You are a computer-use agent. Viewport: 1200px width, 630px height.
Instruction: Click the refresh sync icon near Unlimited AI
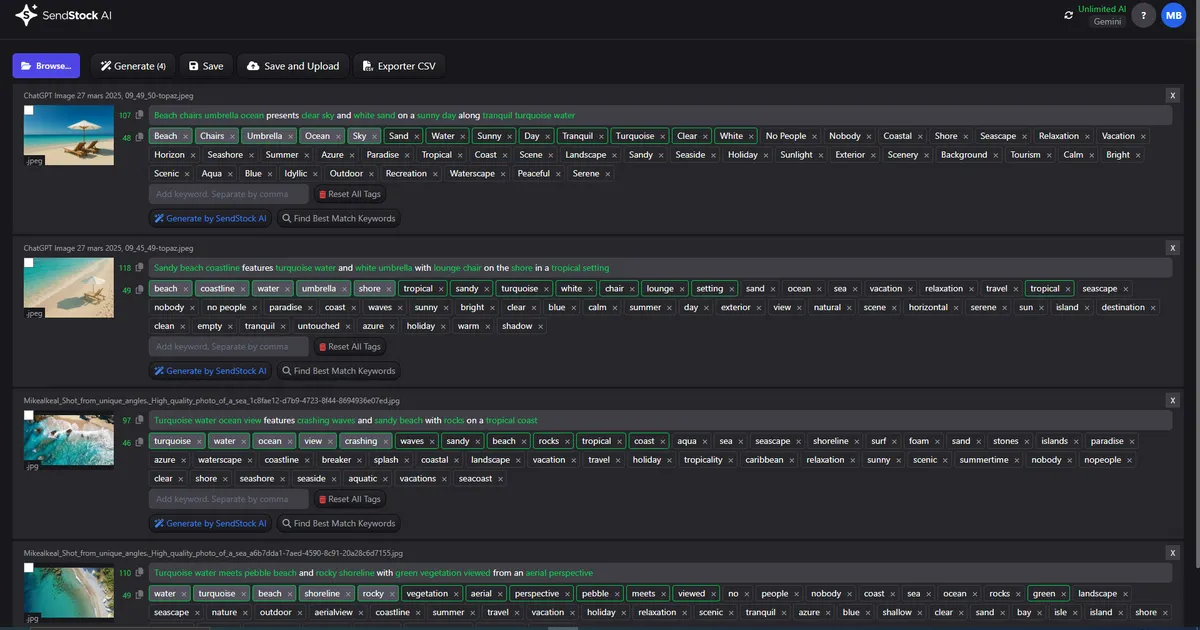[1069, 15]
